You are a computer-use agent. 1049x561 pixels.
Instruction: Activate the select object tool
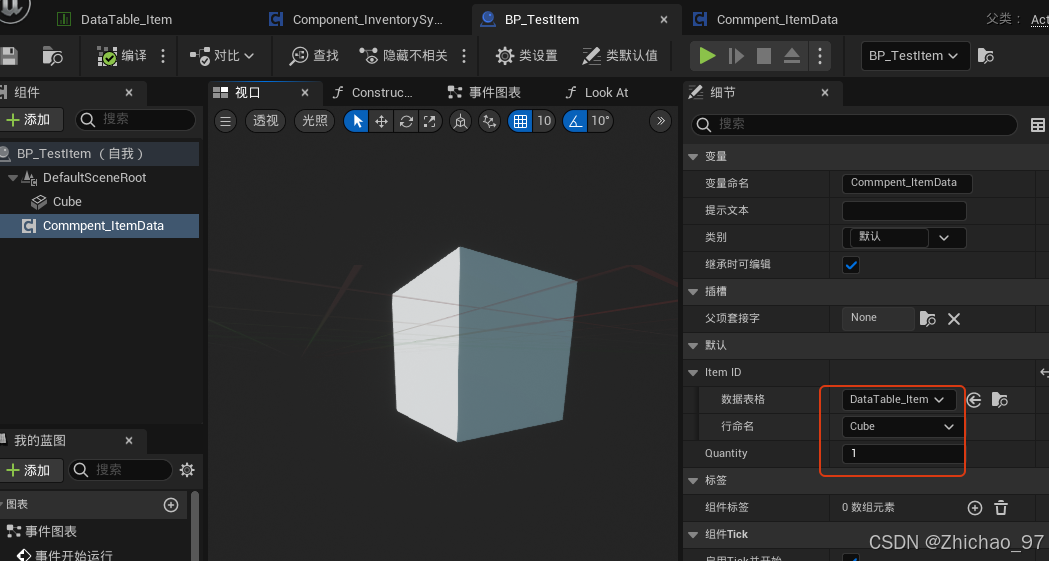357,121
